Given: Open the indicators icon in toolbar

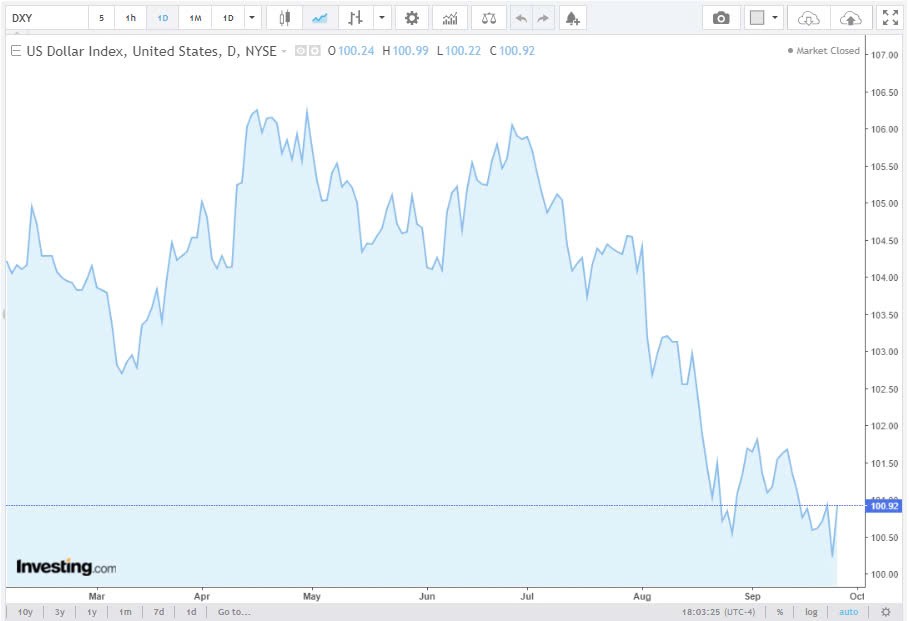Looking at the screenshot, I should pos(450,18).
